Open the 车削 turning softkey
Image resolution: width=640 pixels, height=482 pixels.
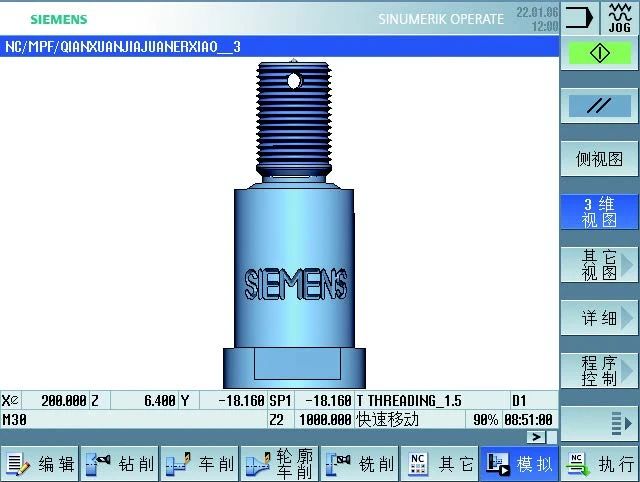(x=199, y=464)
